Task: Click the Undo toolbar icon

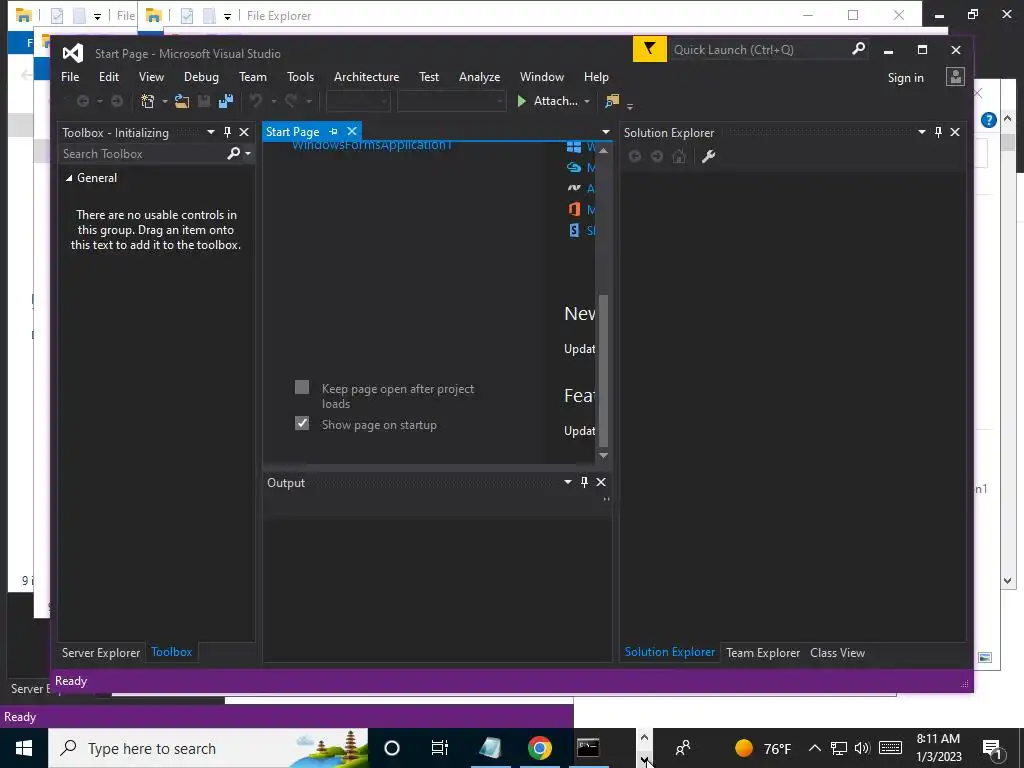Action: point(256,101)
